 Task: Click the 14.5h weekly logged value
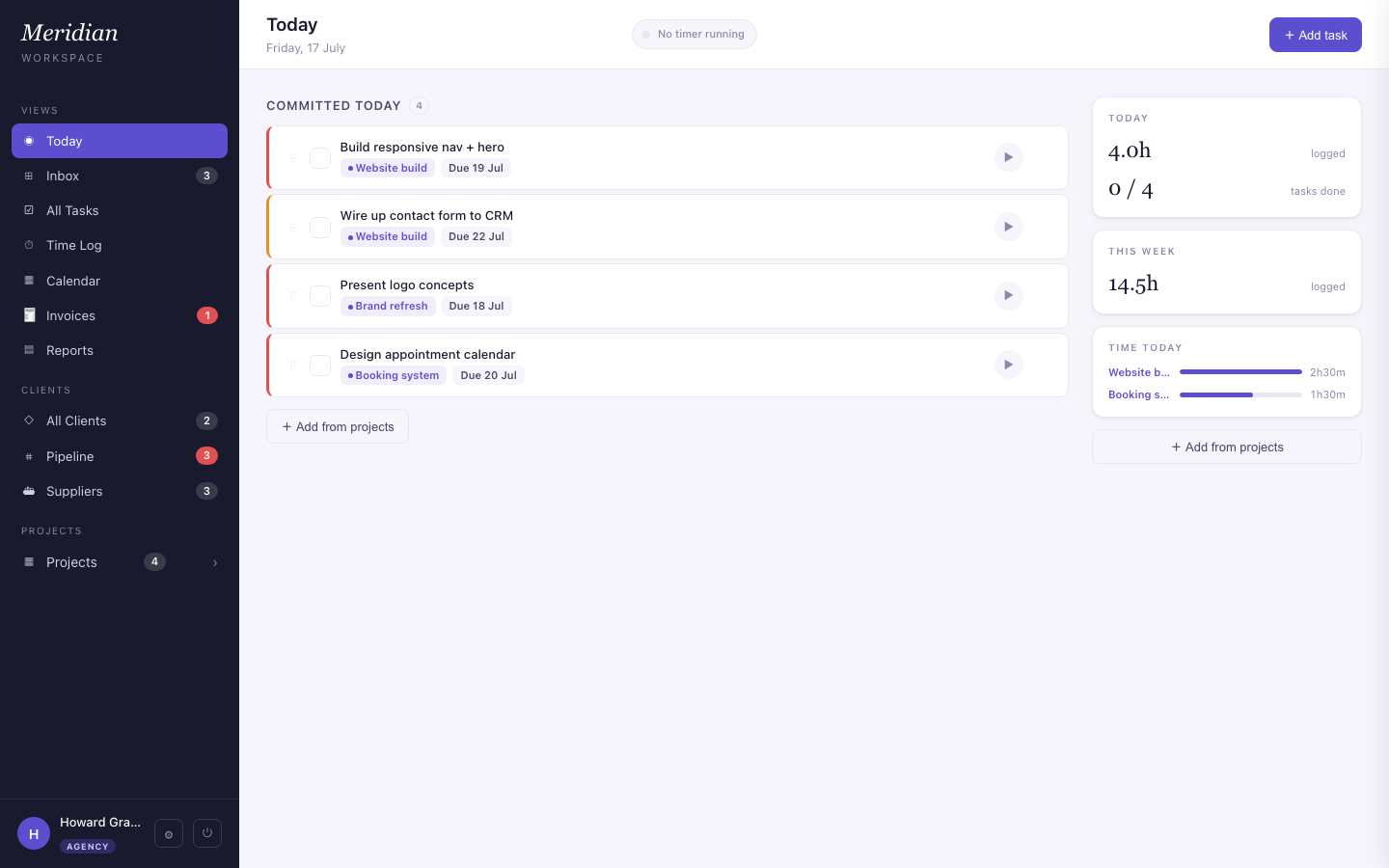(1133, 284)
